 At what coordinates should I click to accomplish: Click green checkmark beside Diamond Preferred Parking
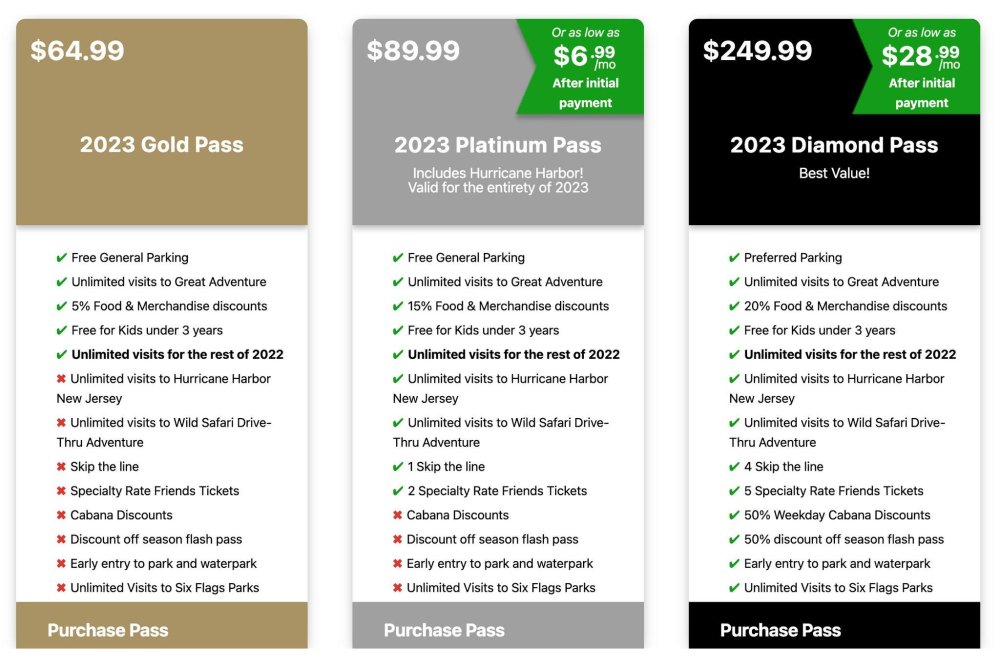point(734,258)
